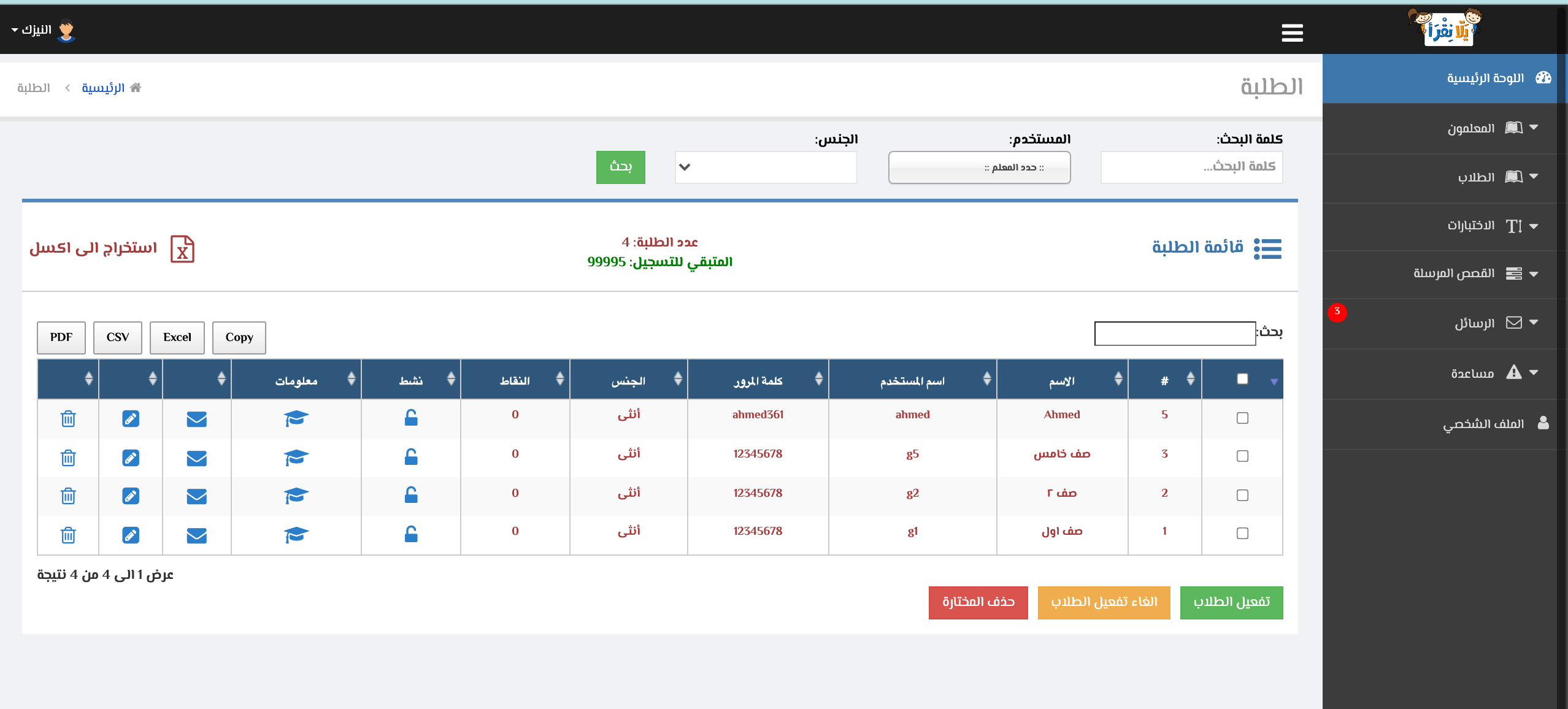Screen dimensions: 1568x709
Task: Click the edit pencil icon for g5
Action: point(131,458)
